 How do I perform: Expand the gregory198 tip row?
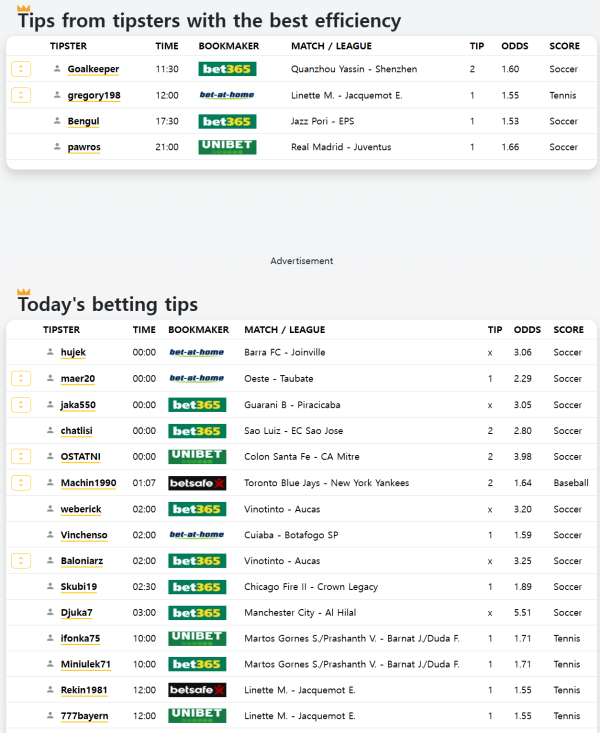pyautogui.click(x=21, y=95)
